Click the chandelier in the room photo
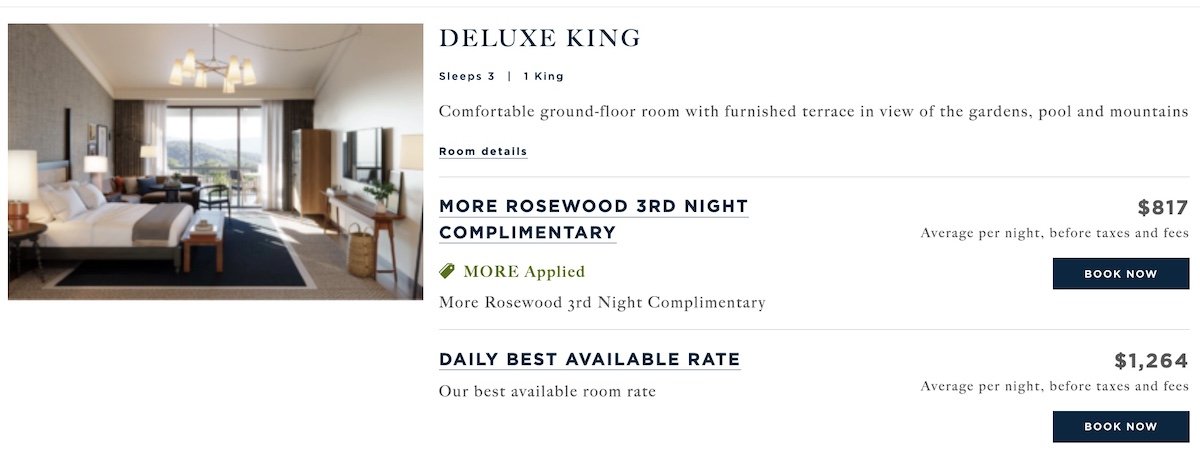The width and height of the screenshot is (1200, 453). (212, 64)
